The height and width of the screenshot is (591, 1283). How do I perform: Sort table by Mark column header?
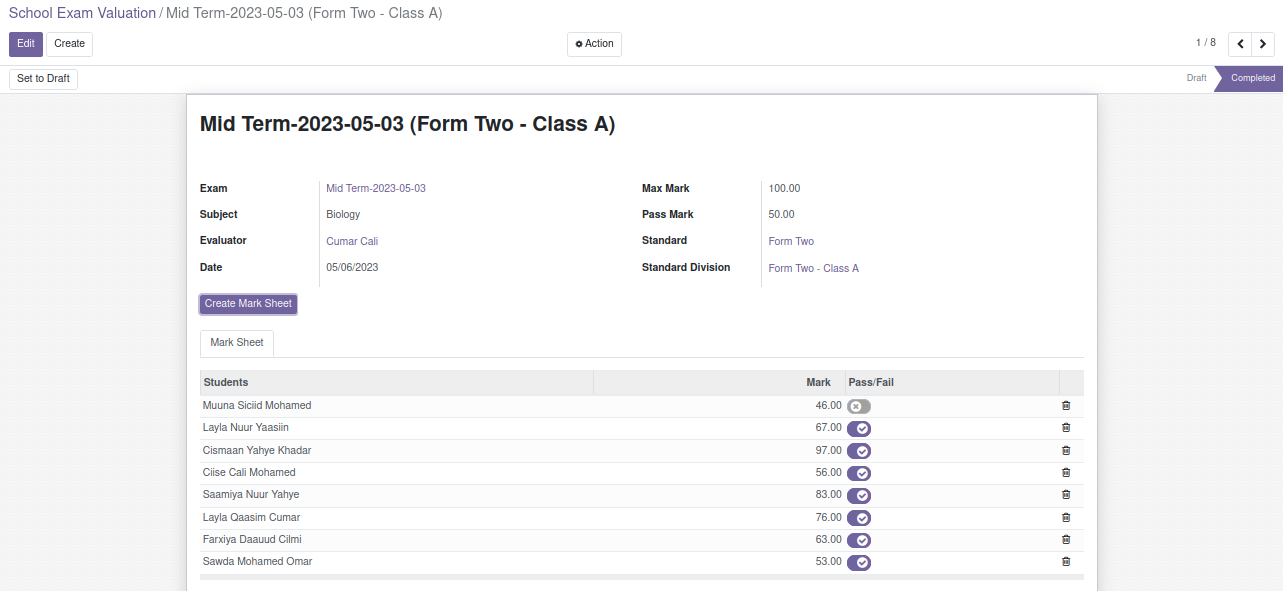(818, 383)
